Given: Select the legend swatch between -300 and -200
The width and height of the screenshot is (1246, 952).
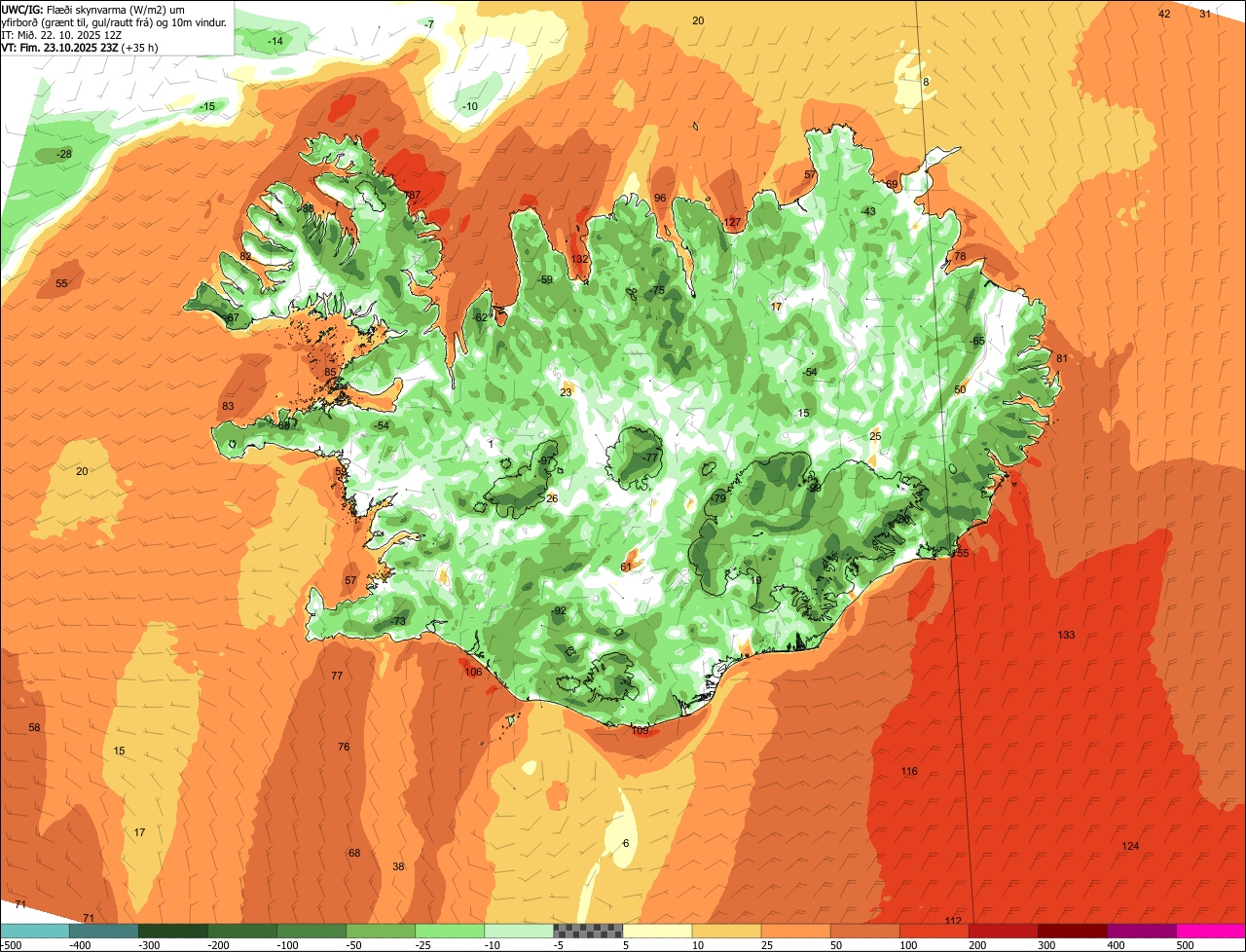Looking at the screenshot, I should pos(173,931).
